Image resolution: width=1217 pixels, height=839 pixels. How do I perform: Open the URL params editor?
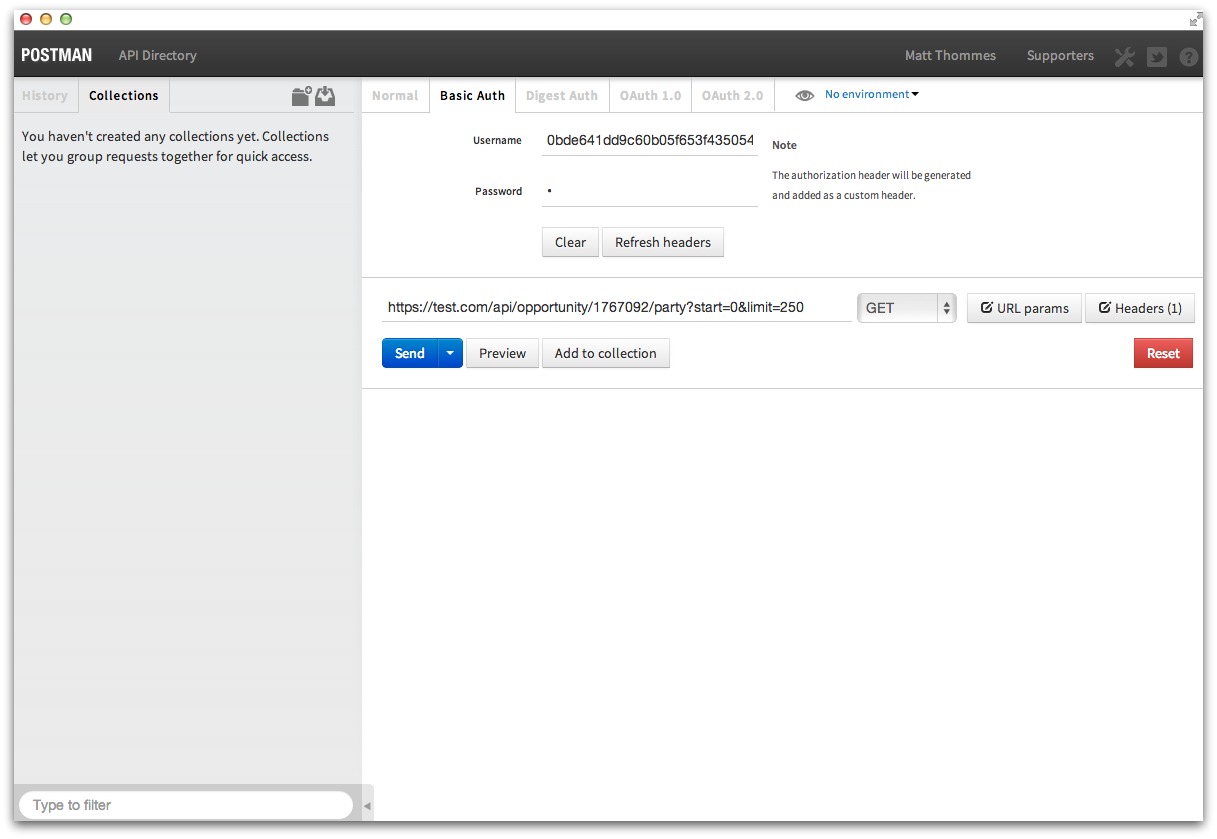tap(1024, 308)
